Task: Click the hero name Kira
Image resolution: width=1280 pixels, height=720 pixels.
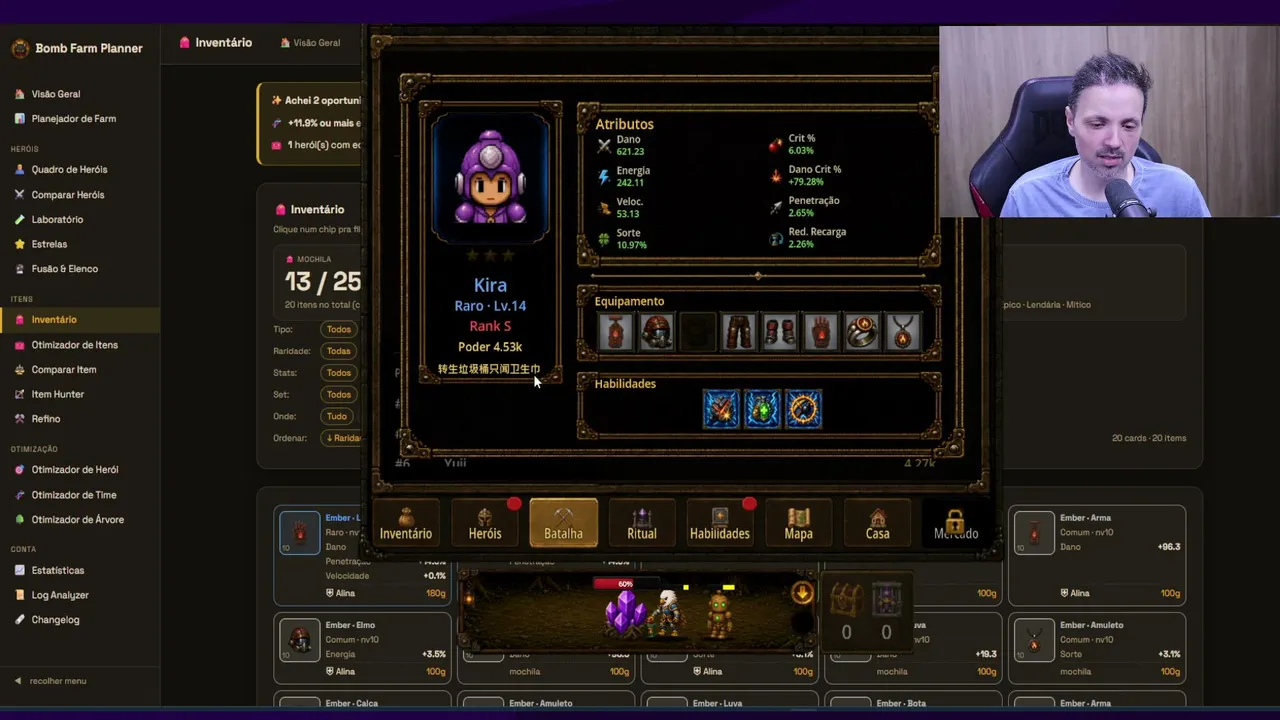Action: (490, 285)
